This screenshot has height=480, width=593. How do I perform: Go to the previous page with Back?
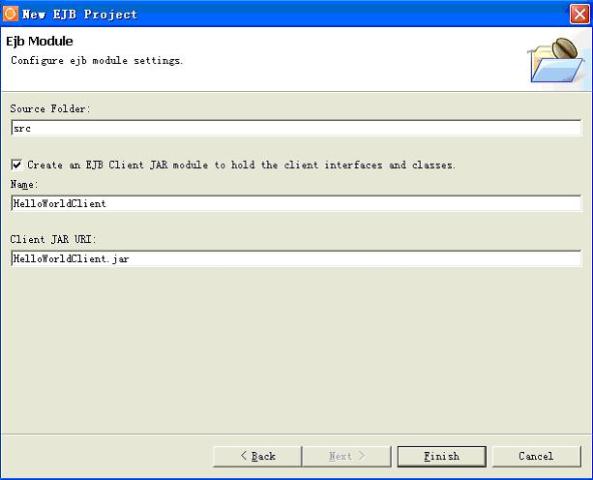tap(258, 456)
